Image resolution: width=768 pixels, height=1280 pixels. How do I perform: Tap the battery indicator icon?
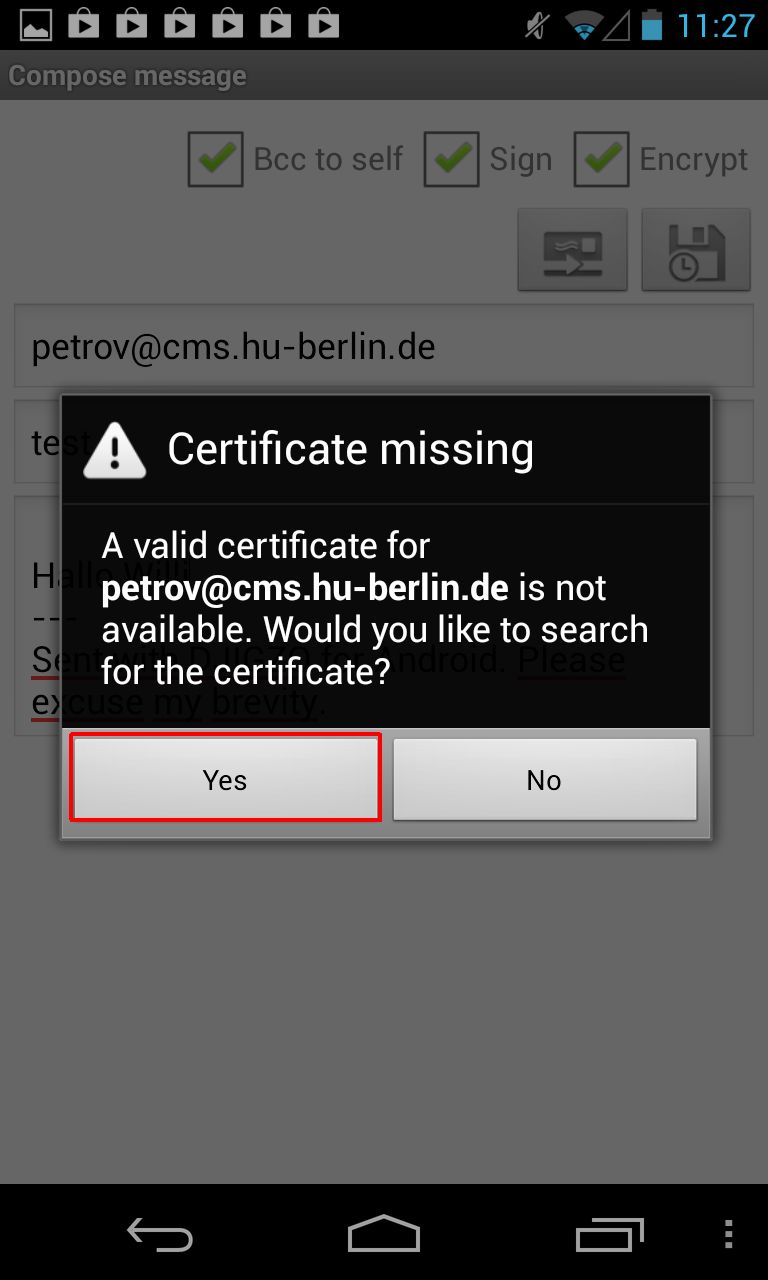tap(652, 24)
